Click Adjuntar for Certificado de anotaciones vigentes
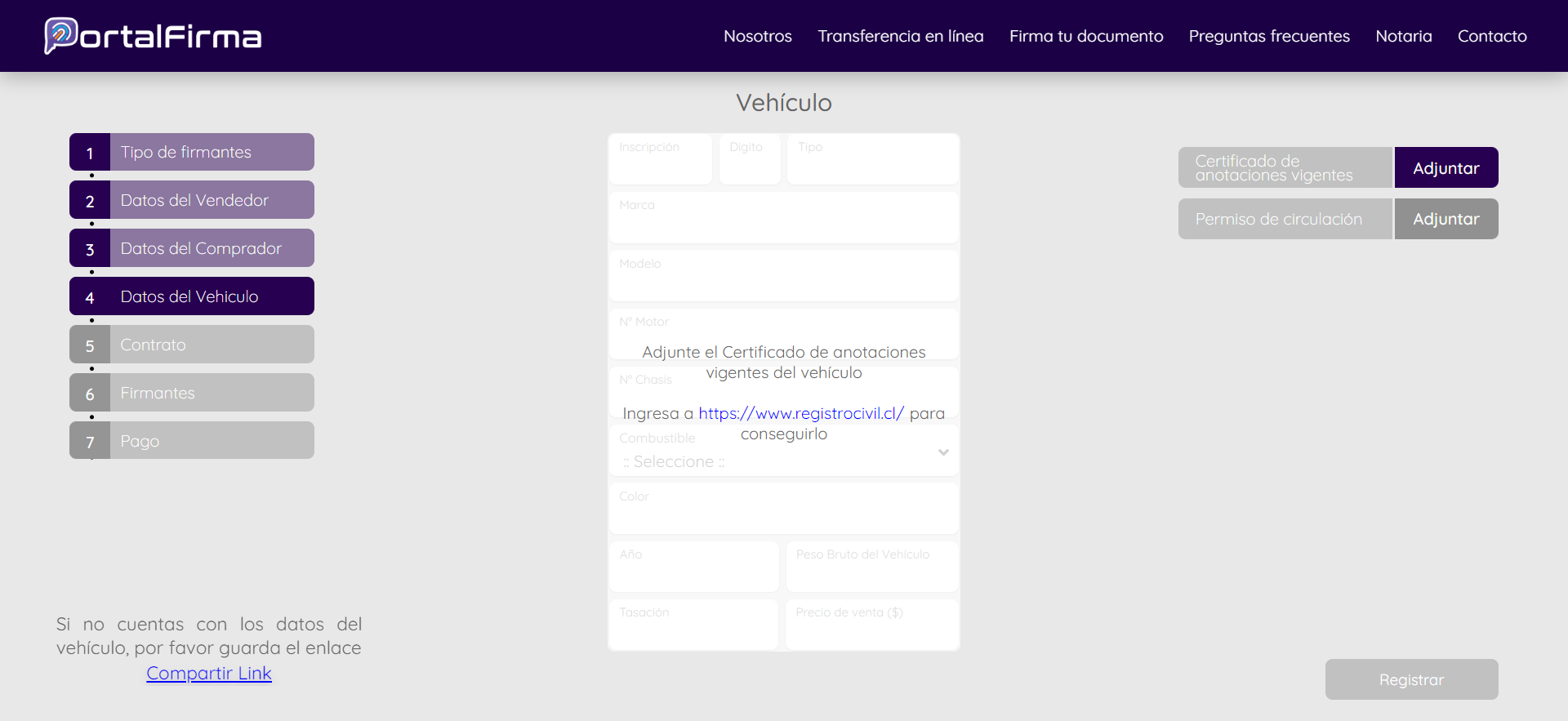This screenshot has height=721, width=1568. pyautogui.click(x=1445, y=168)
